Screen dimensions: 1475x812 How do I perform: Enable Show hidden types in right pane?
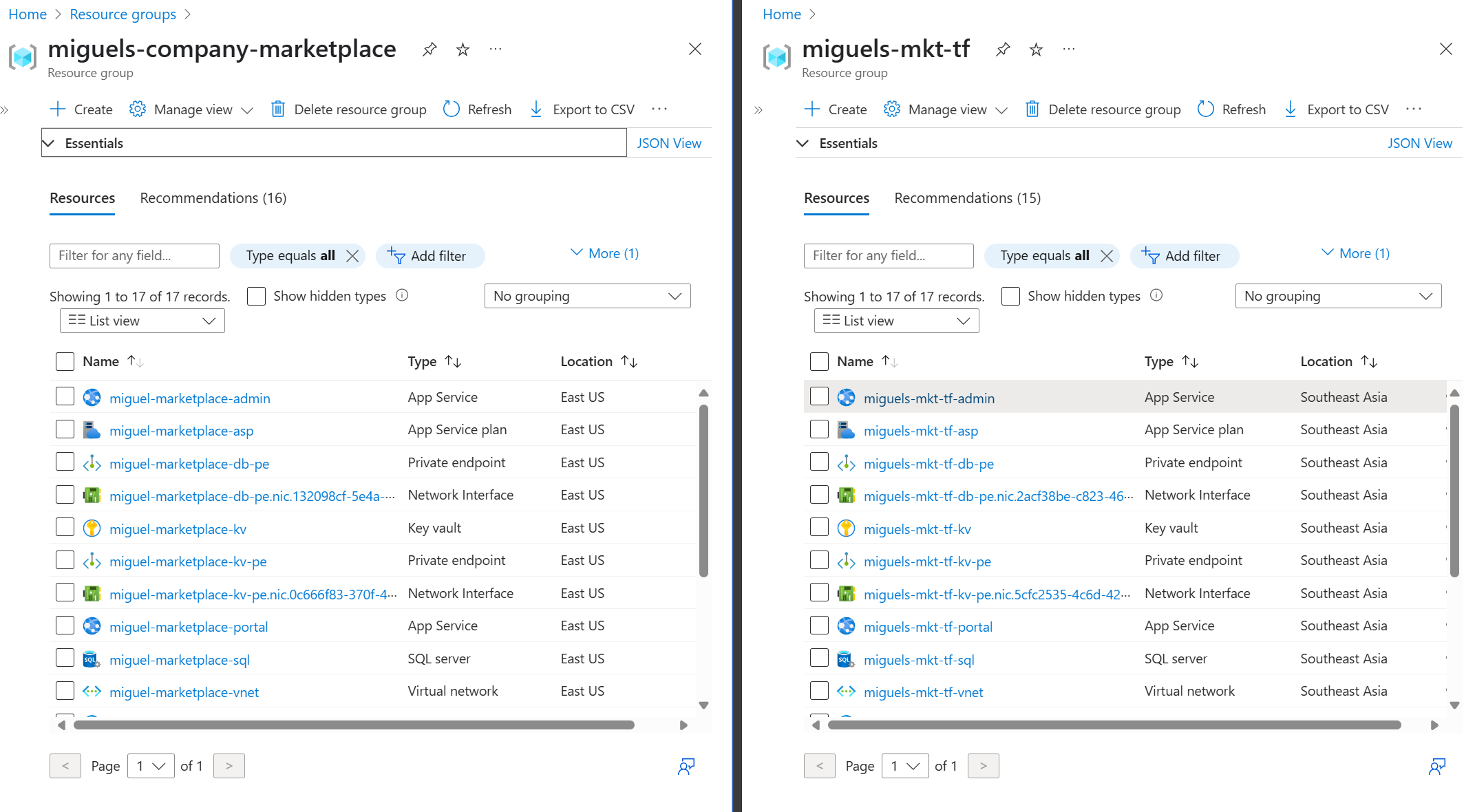(x=1010, y=297)
